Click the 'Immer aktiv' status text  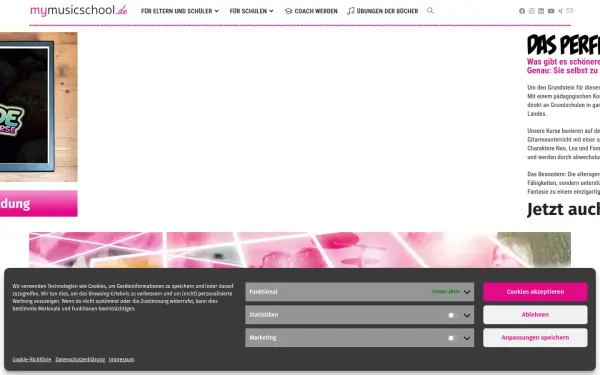tap(446, 292)
